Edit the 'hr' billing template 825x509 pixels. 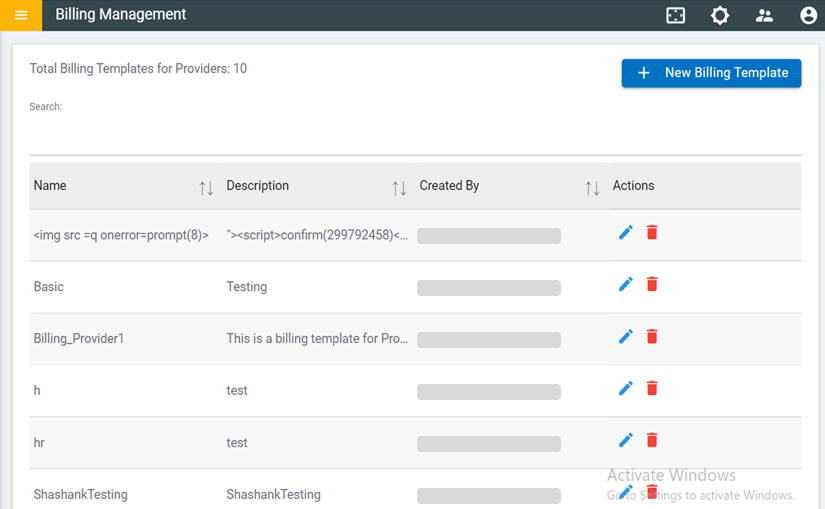(x=626, y=440)
